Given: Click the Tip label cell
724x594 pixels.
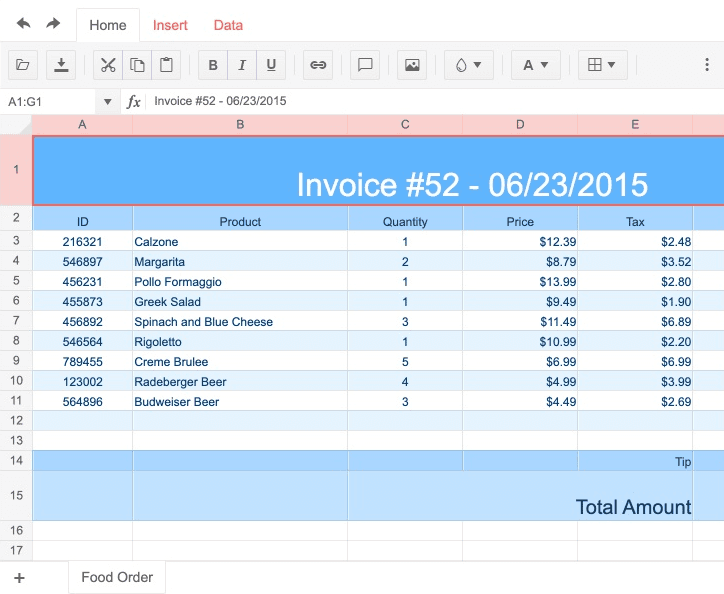Looking at the screenshot, I should point(635,461).
